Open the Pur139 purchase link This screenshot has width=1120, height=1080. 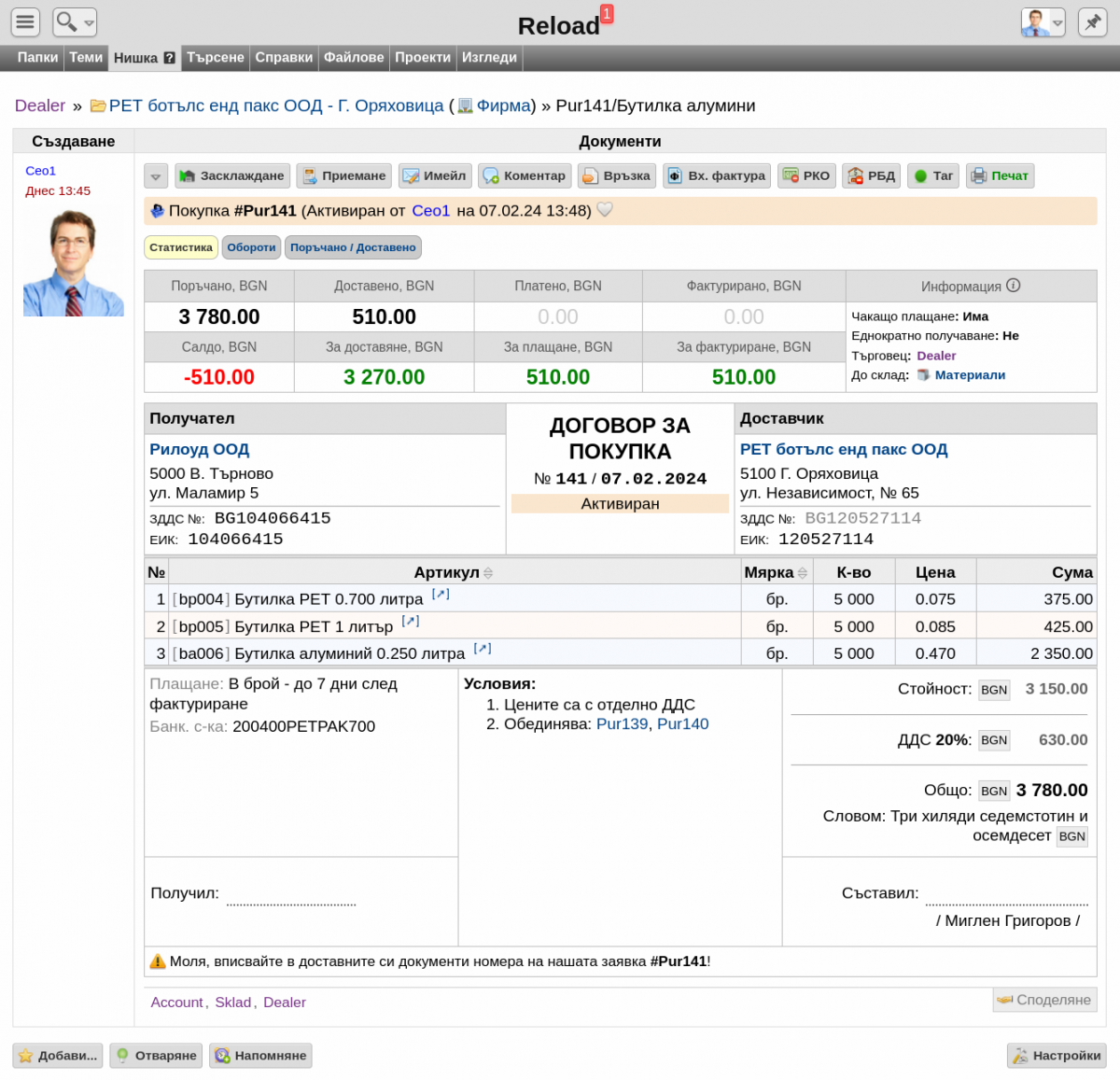click(x=622, y=723)
